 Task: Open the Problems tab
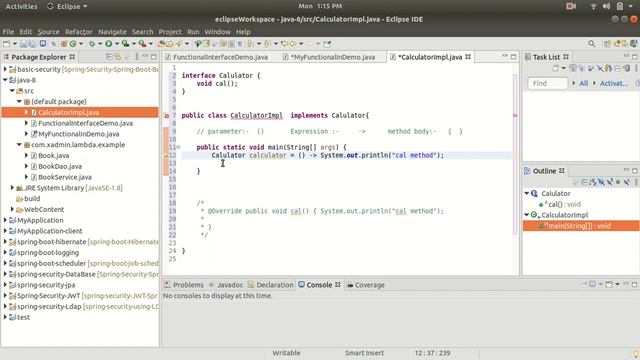188,285
